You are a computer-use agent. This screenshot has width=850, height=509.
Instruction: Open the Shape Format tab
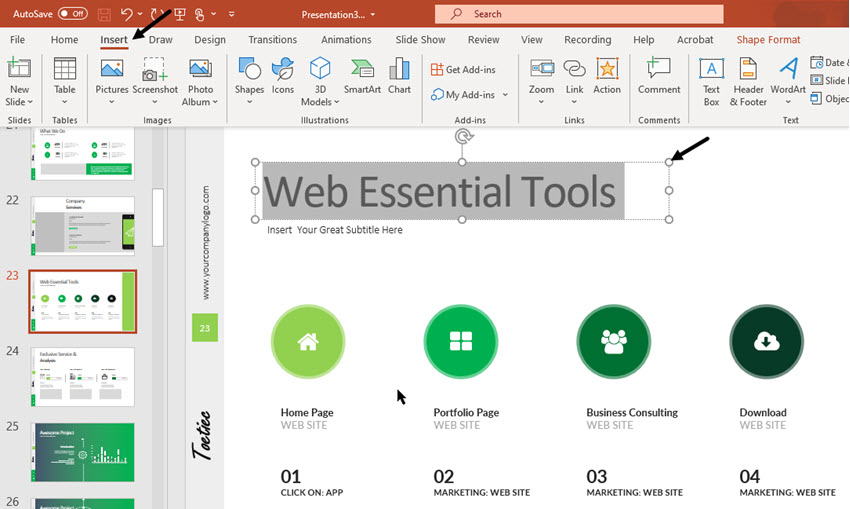pyautogui.click(x=768, y=40)
